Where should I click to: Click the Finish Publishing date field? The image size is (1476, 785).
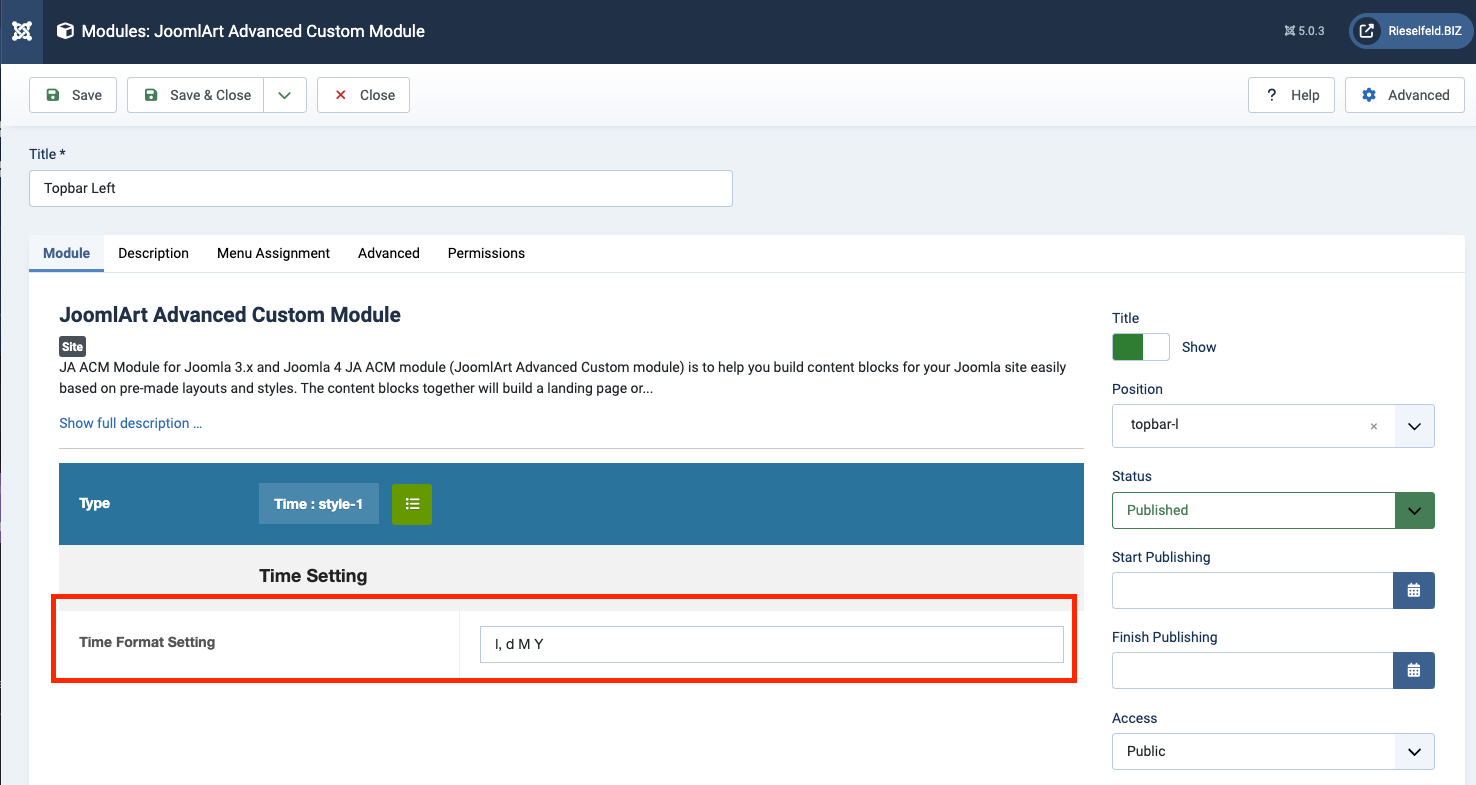click(x=1253, y=670)
